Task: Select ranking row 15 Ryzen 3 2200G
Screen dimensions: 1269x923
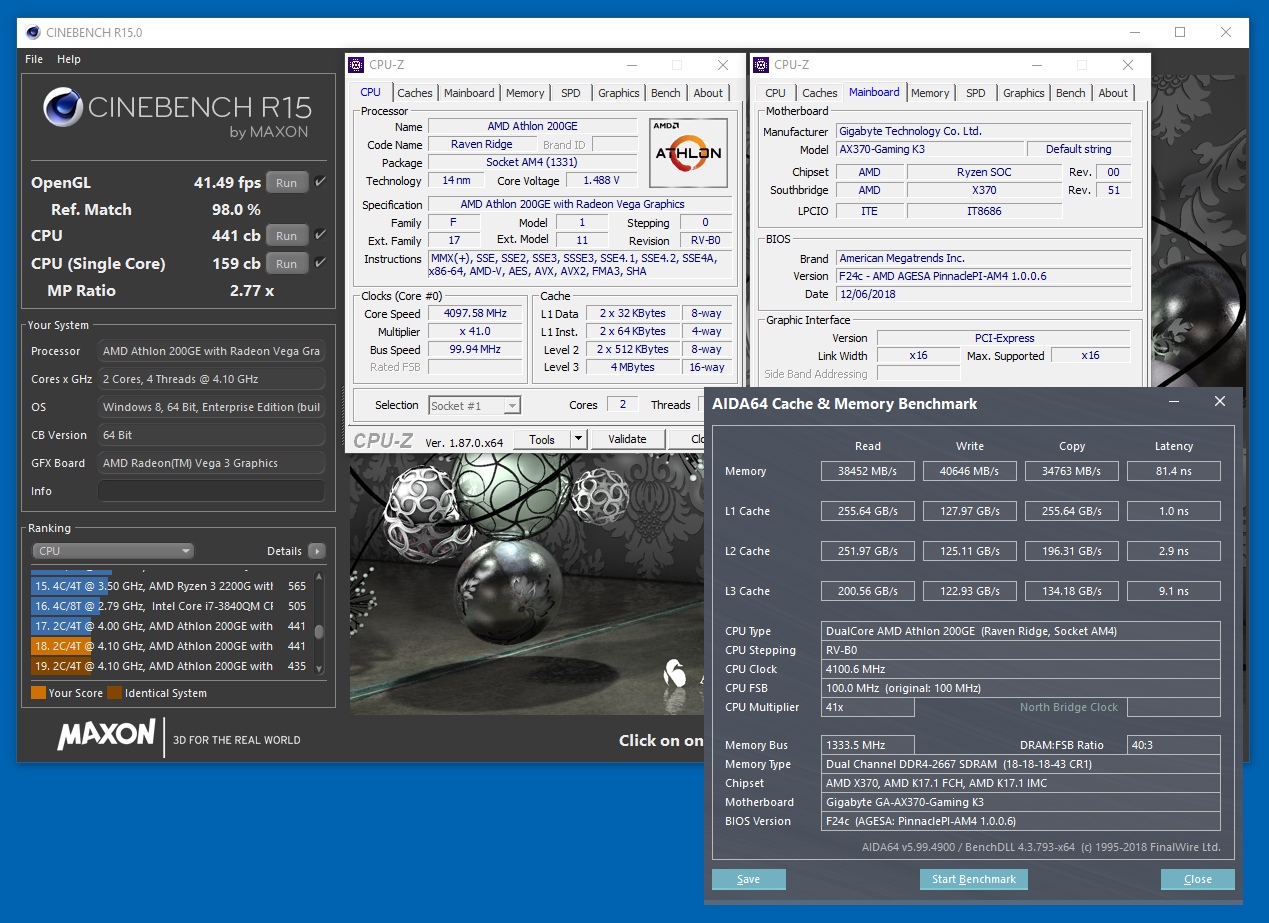Action: (x=170, y=586)
